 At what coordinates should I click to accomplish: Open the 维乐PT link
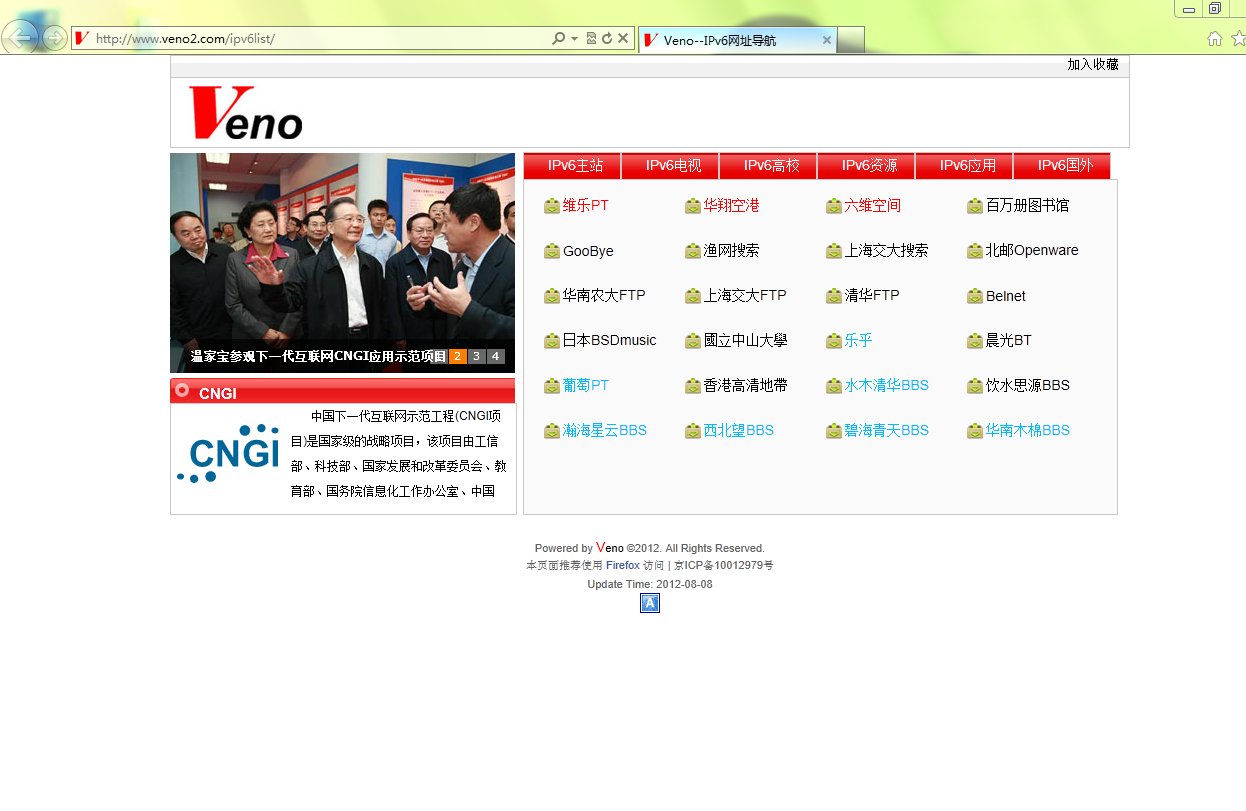(x=585, y=205)
